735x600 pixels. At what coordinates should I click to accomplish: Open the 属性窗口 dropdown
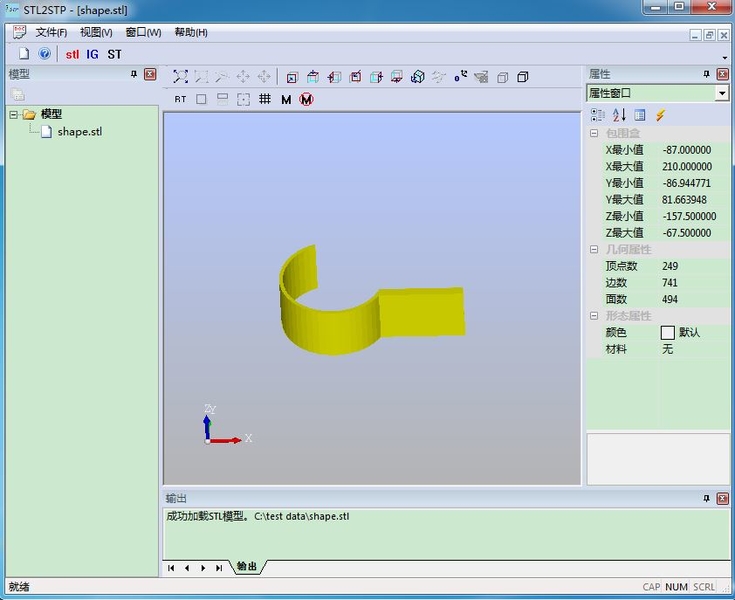tap(722, 93)
